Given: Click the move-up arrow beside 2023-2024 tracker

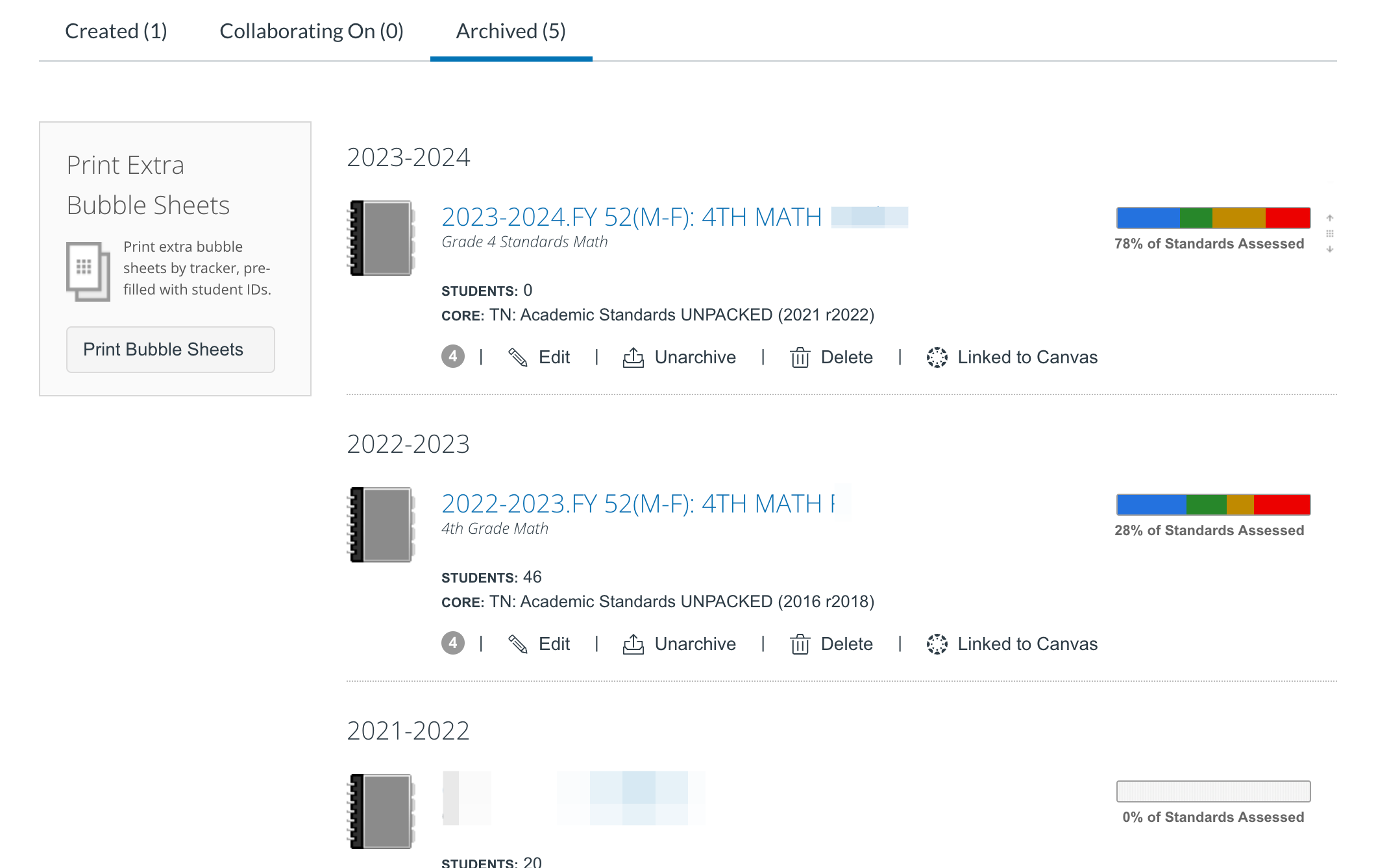Looking at the screenshot, I should (1330, 218).
